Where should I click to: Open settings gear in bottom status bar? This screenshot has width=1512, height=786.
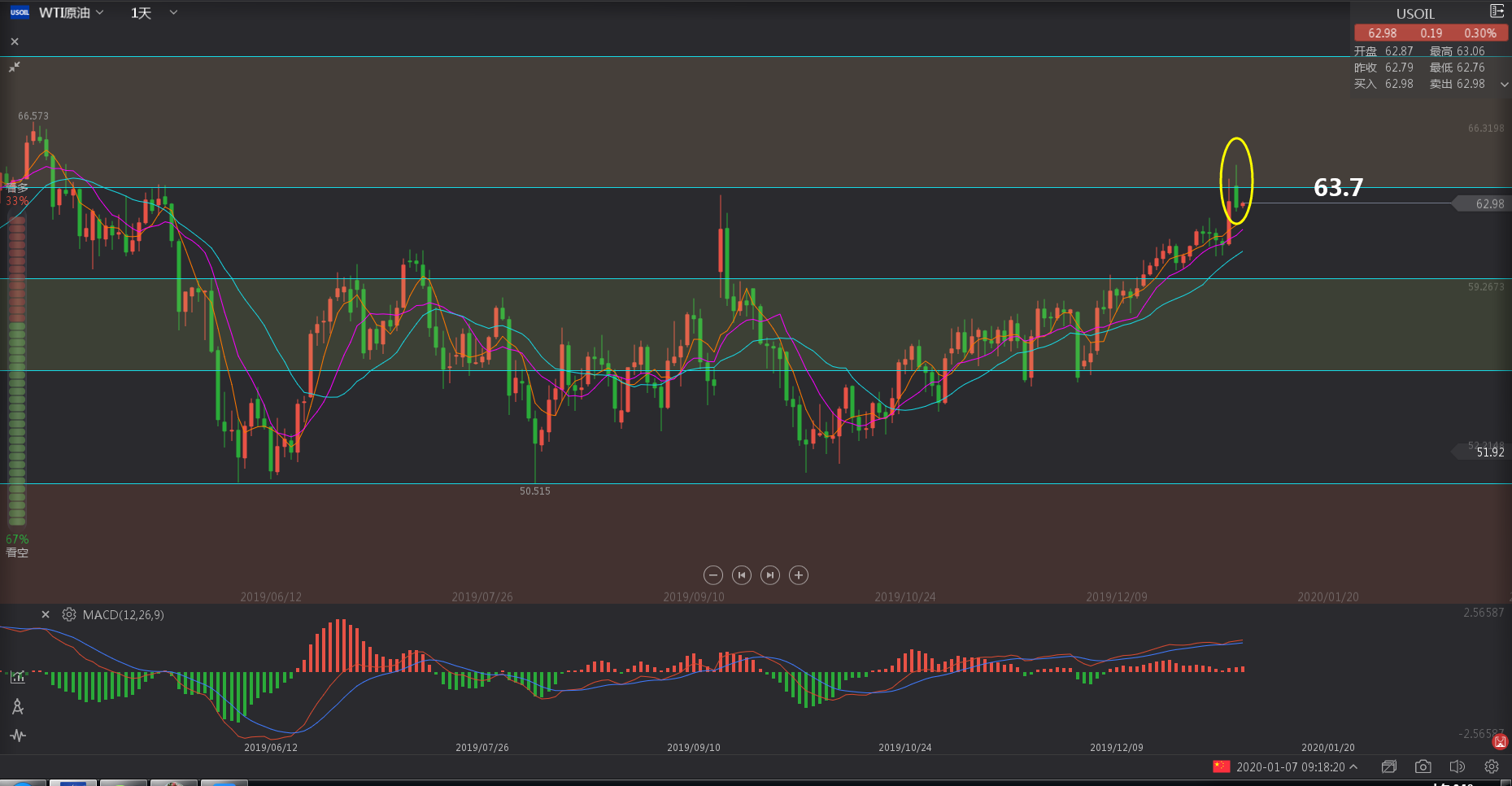pos(1491,766)
